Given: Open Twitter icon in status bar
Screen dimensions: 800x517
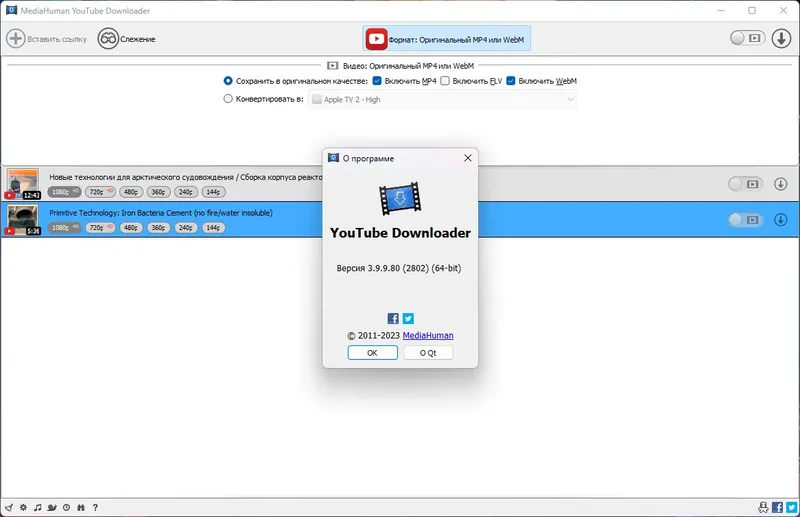Looking at the screenshot, I should pos(791,507).
